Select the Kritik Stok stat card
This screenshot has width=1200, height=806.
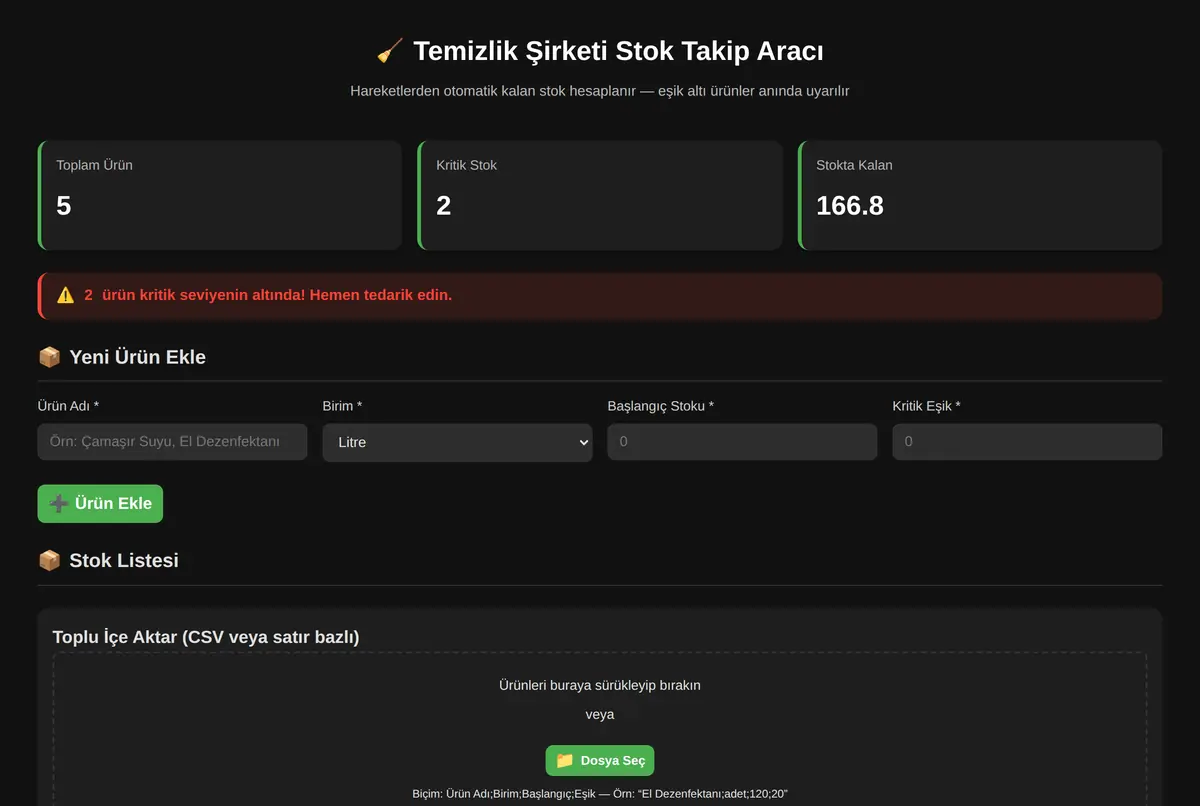600,195
